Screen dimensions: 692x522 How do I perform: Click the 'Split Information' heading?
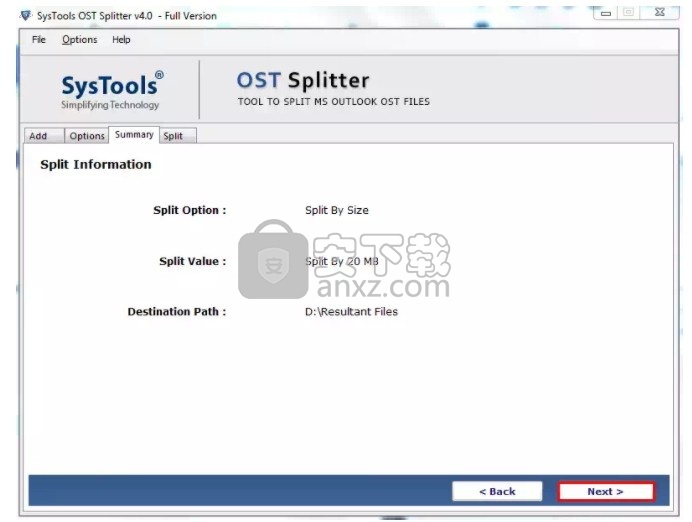96,165
